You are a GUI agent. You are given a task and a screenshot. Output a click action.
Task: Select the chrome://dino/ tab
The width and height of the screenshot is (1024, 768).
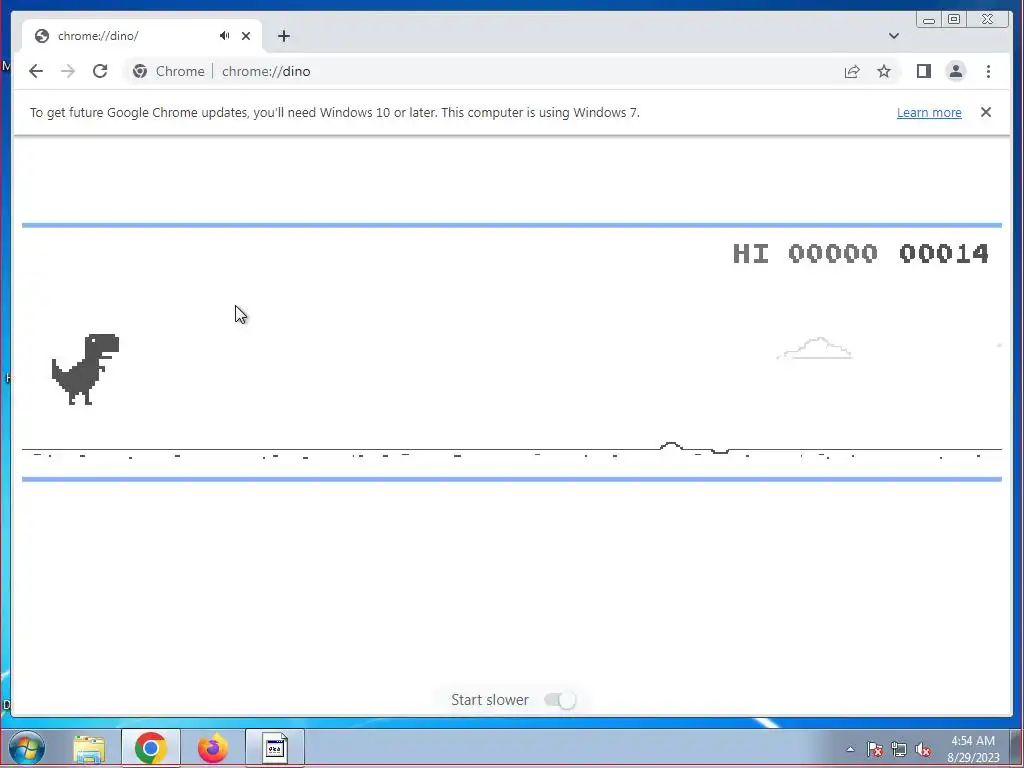(142, 36)
